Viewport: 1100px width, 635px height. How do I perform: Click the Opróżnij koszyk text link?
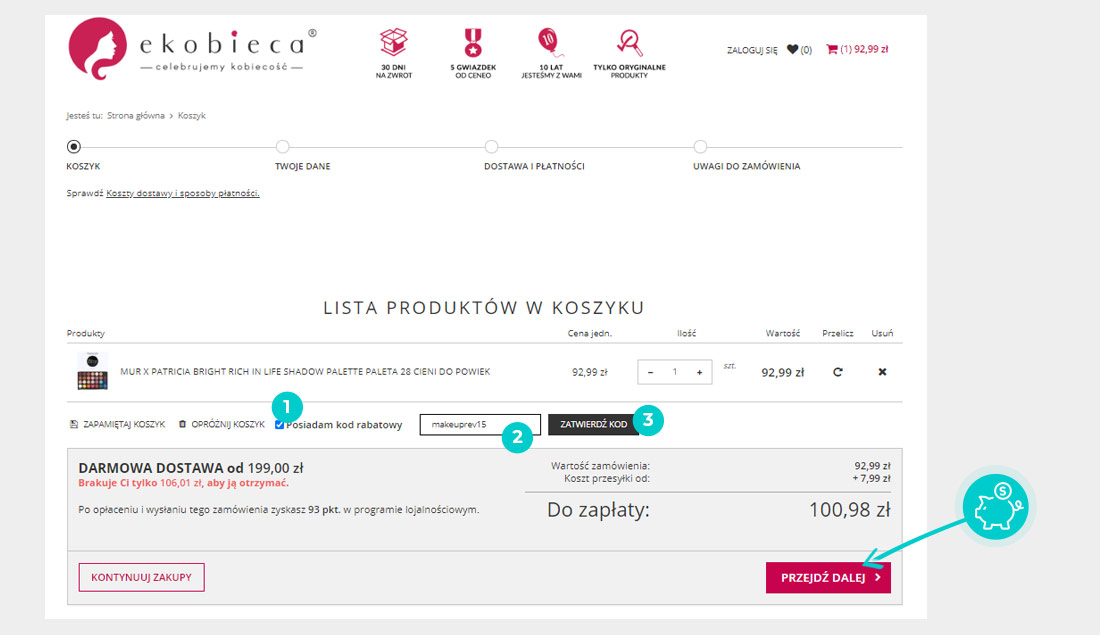[x=228, y=425]
